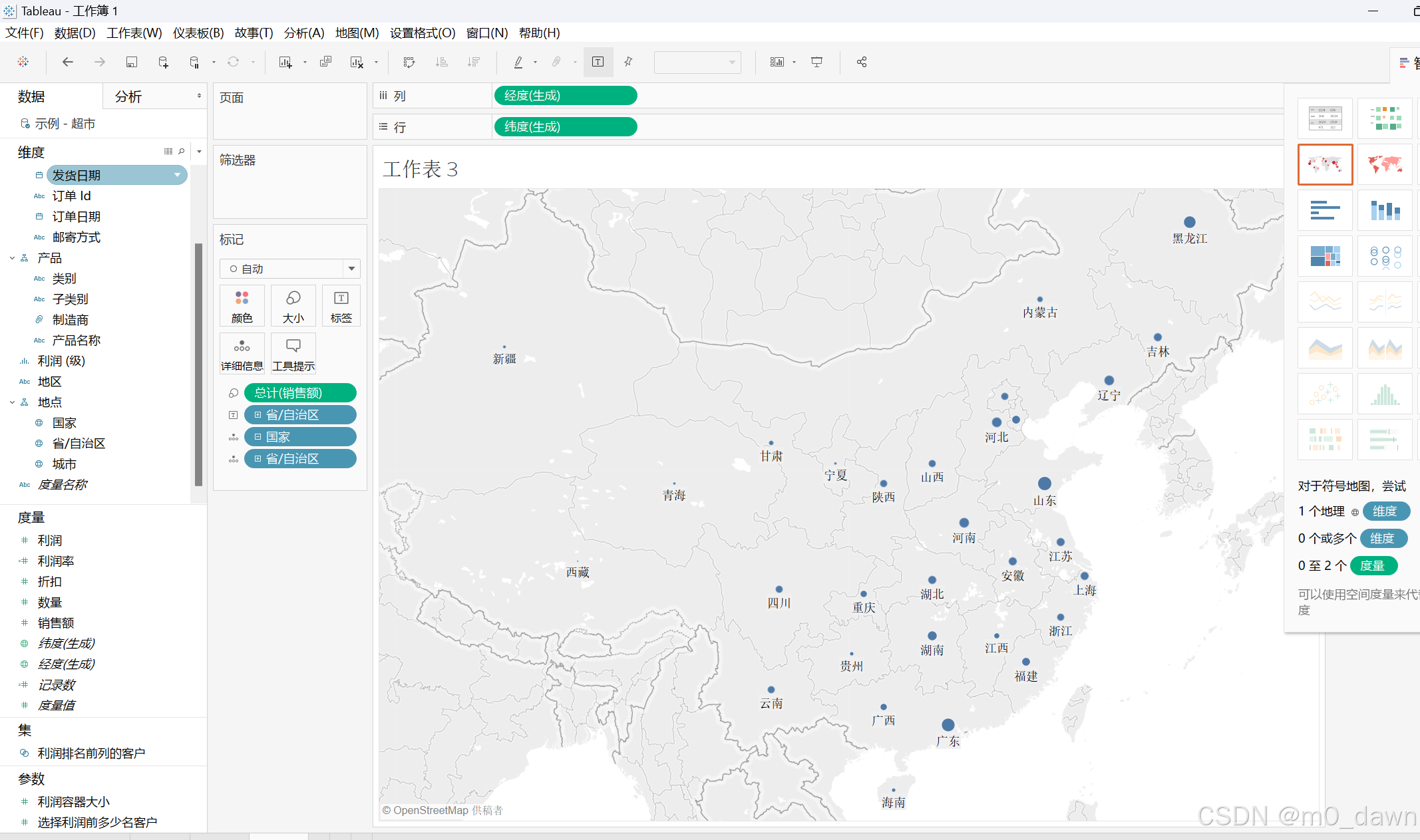Click the 总计(销售额) size pill
This screenshot has height=840, width=1420.
point(300,393)
